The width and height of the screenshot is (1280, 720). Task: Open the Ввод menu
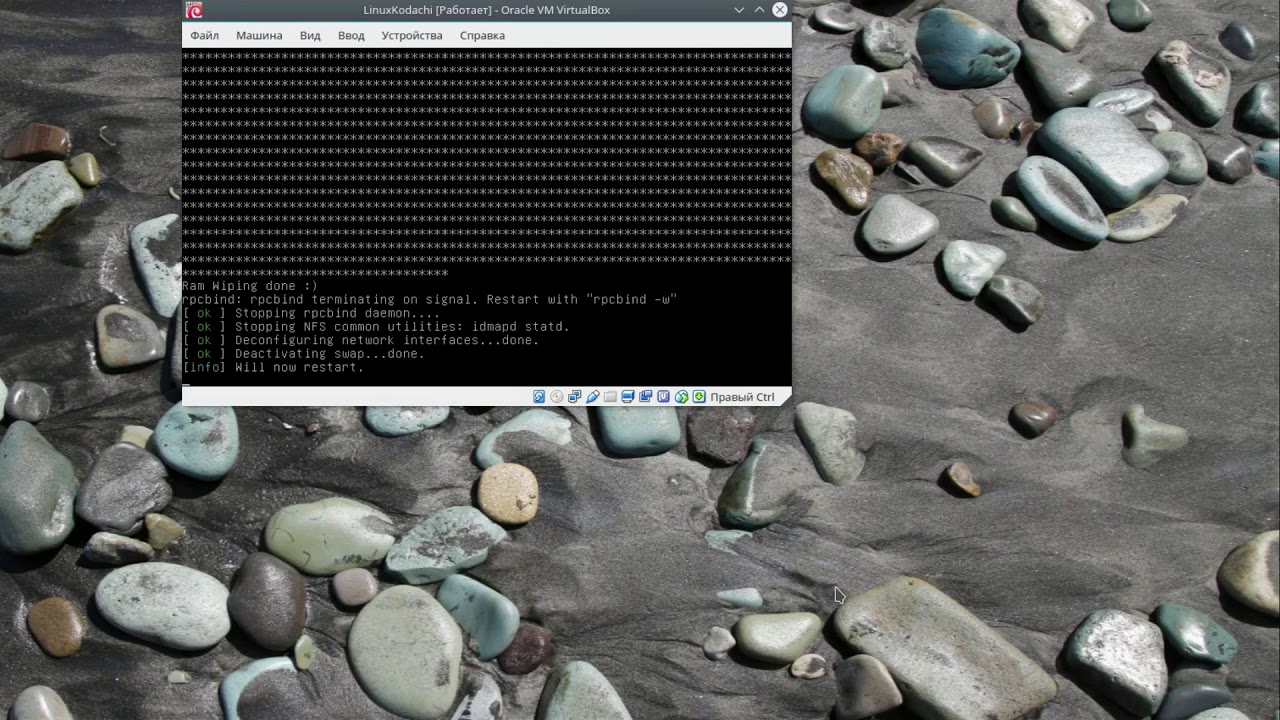351,35
